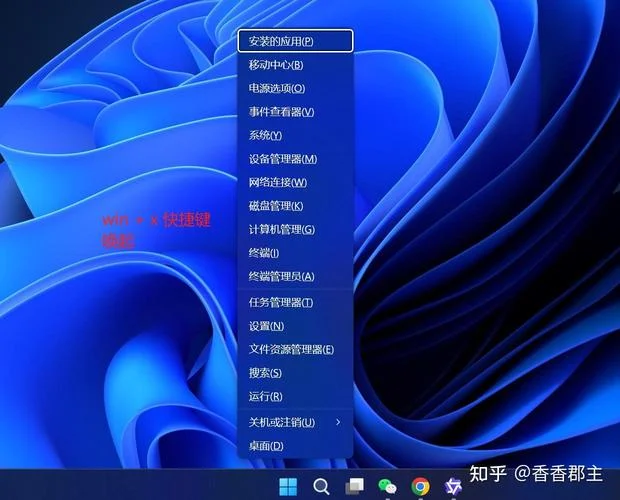Open 事件查看器(V)
Image resolution: width=620 pixels, height=500 pixels.
pos(295,111)
